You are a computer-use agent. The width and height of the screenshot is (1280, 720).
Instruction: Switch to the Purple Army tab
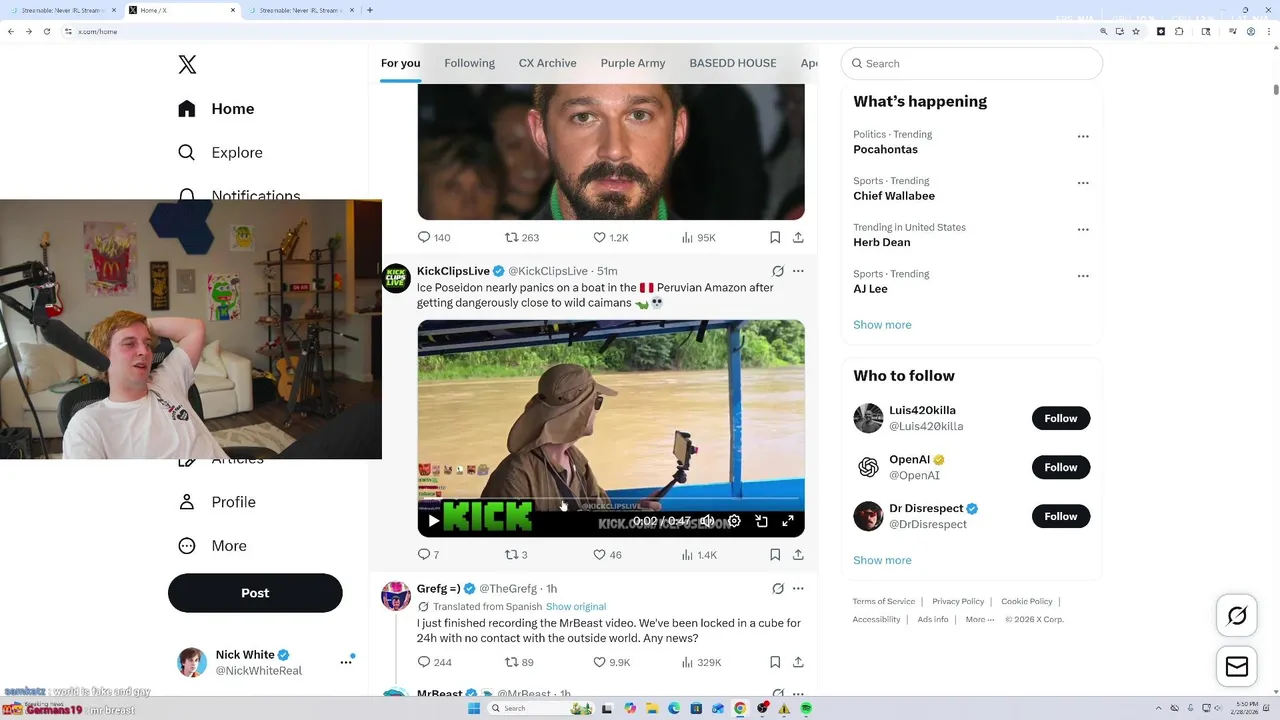click(632, 63)
